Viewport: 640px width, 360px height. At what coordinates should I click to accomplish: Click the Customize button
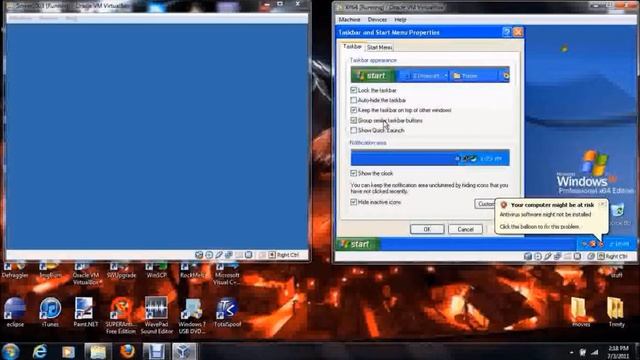click(485, 204)
